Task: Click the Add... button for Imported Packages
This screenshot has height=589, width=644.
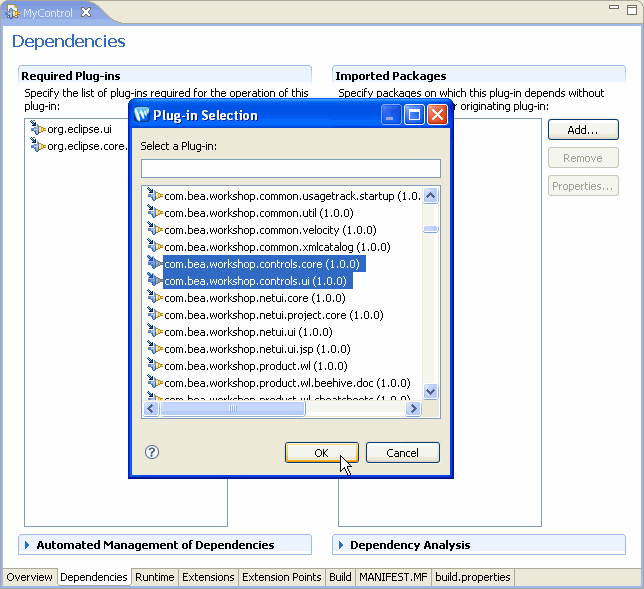Action: pos(583,130)
